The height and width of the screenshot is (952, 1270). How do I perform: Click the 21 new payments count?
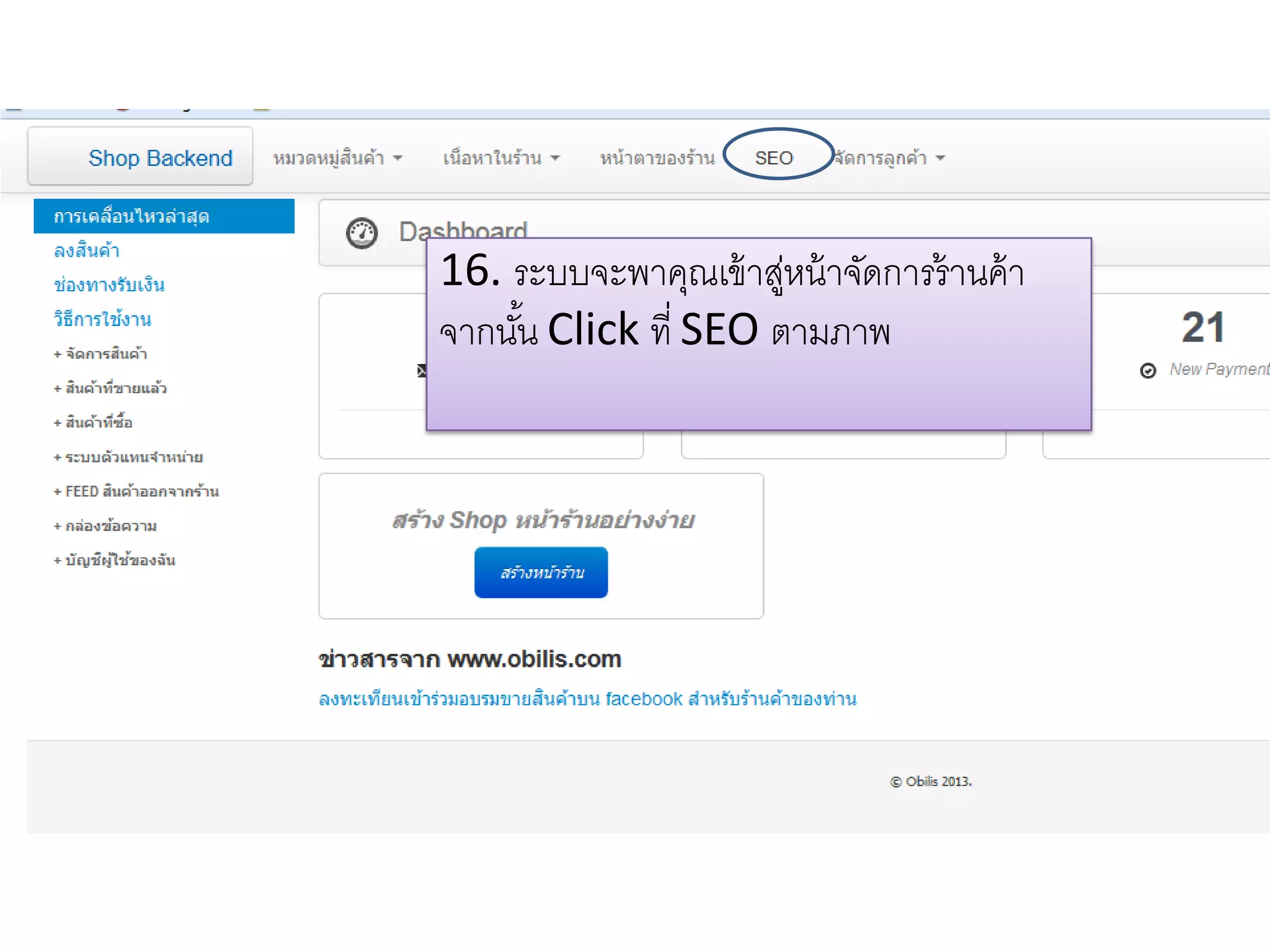1203,327
